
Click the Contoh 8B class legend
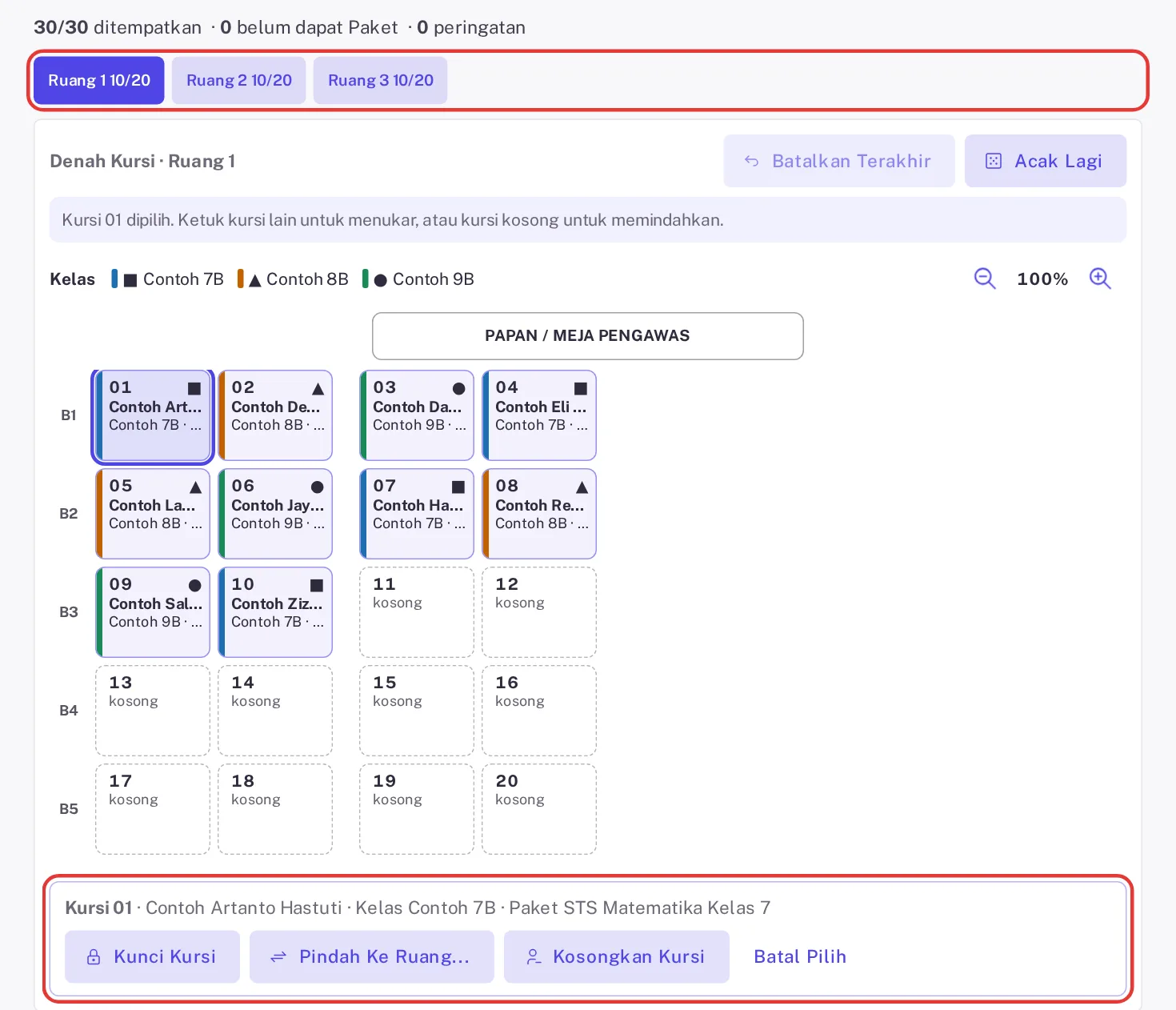coord(294,279)
